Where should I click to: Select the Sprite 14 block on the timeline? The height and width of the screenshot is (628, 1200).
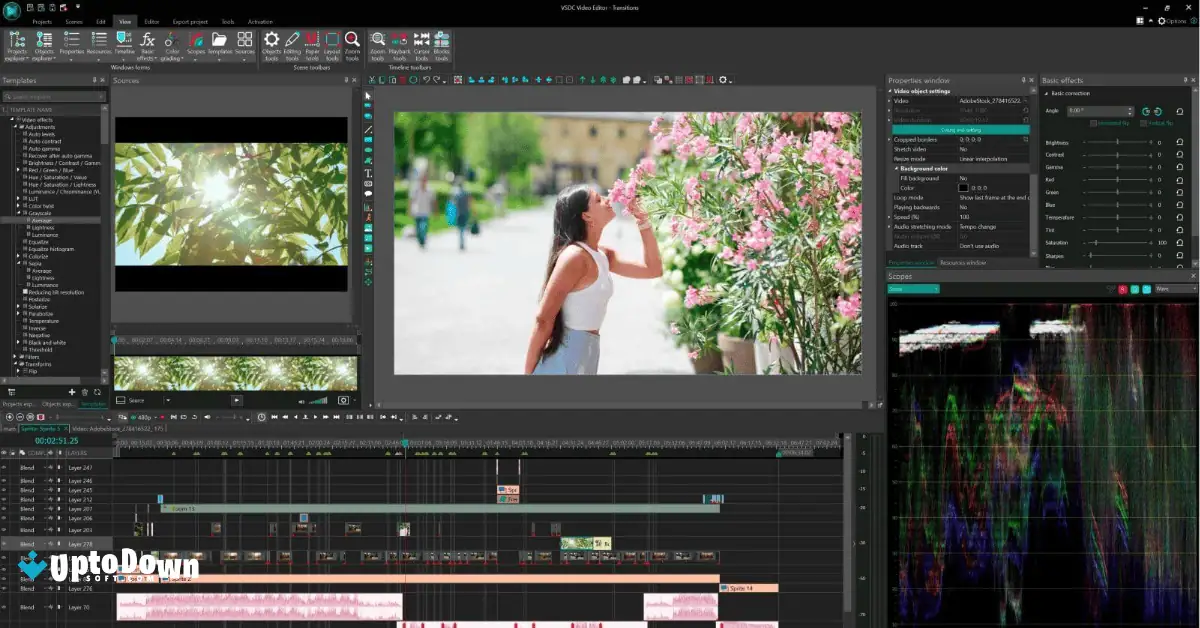[x=750, y=588]
